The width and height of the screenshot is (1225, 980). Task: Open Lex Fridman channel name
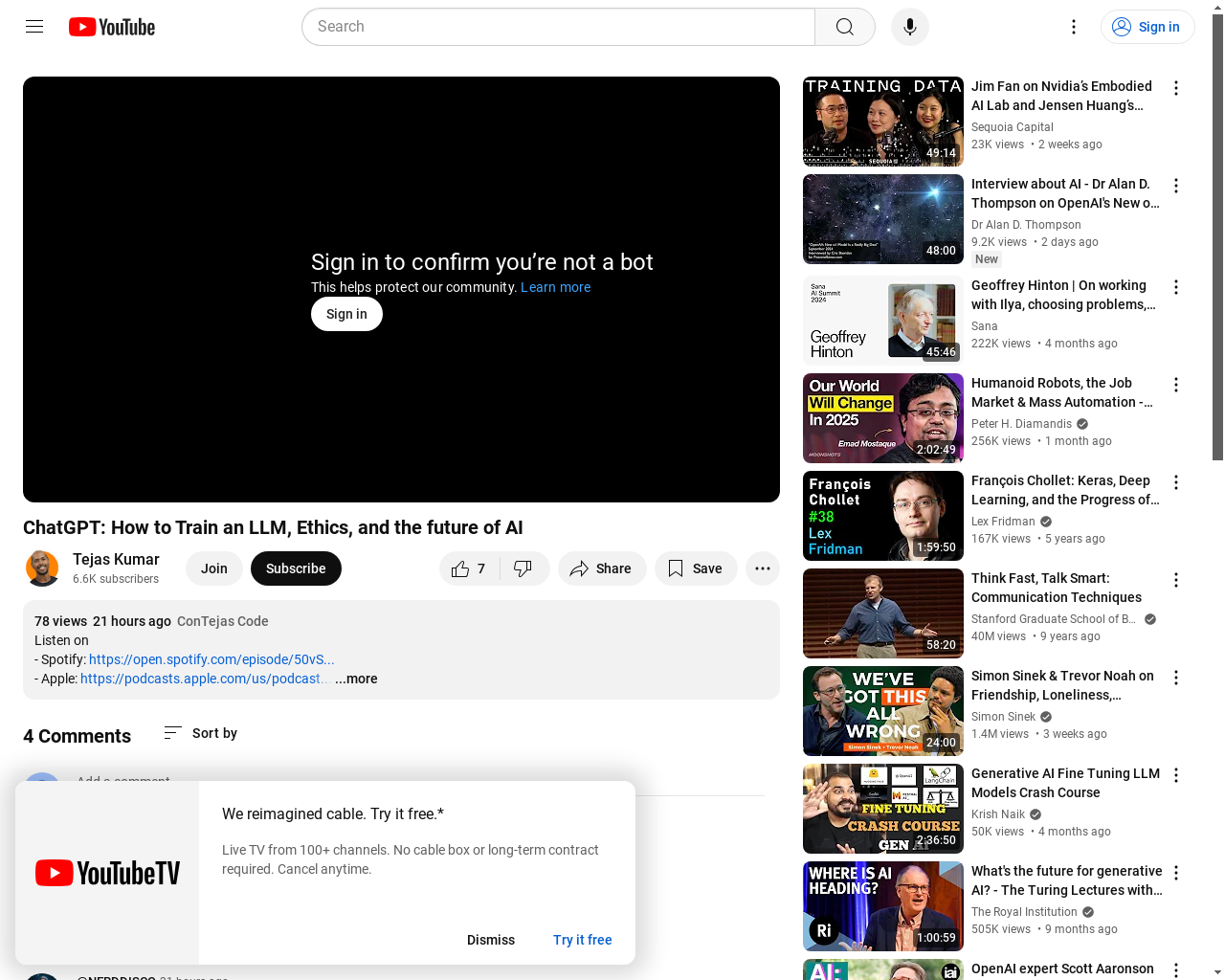(x=1003, y=522)
